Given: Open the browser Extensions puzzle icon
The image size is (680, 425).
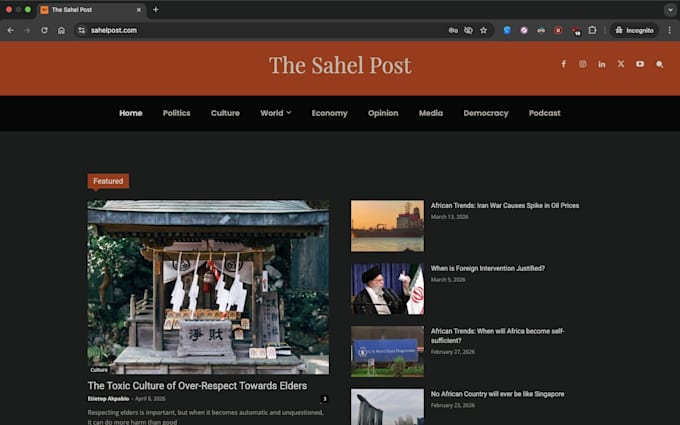Looking at the screenshot, I should pos(592,30).
